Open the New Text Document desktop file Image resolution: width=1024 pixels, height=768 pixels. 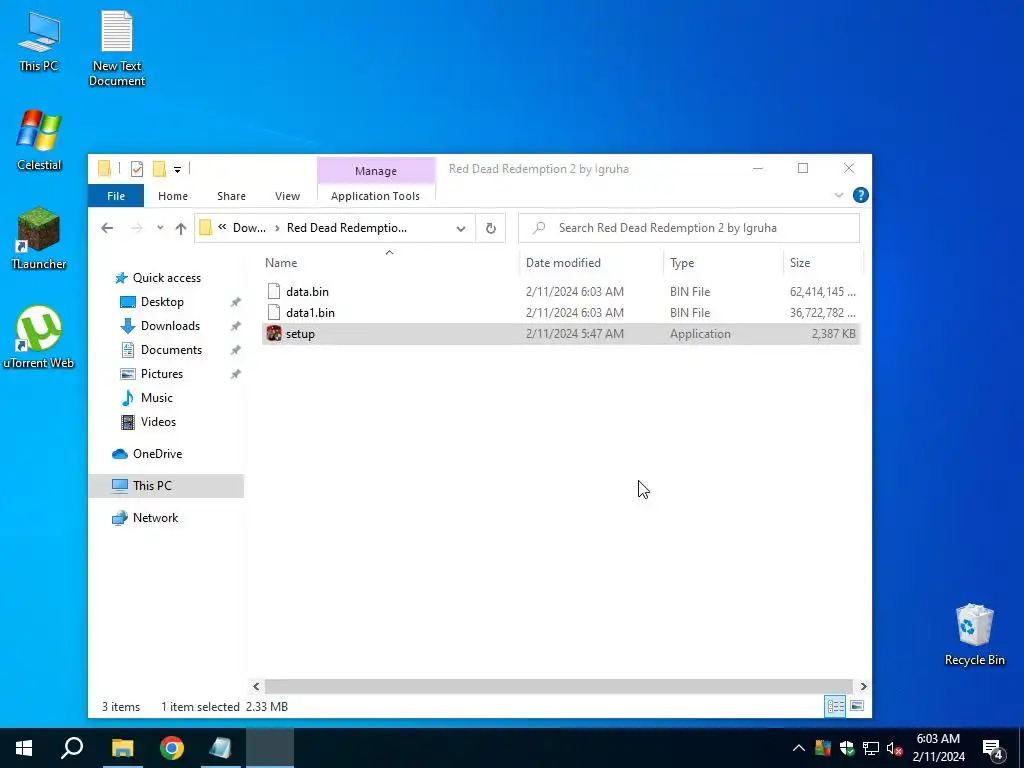[117, 48]
